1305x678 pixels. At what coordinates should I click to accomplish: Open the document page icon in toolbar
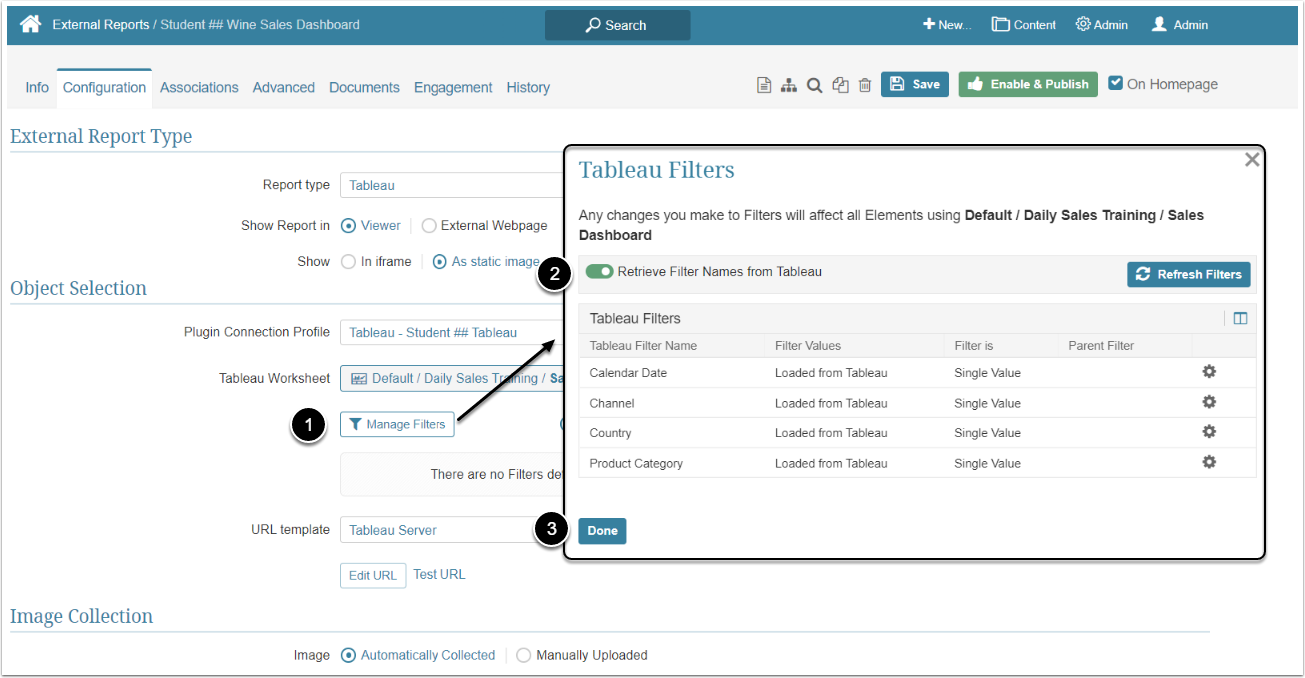point(764,86)
